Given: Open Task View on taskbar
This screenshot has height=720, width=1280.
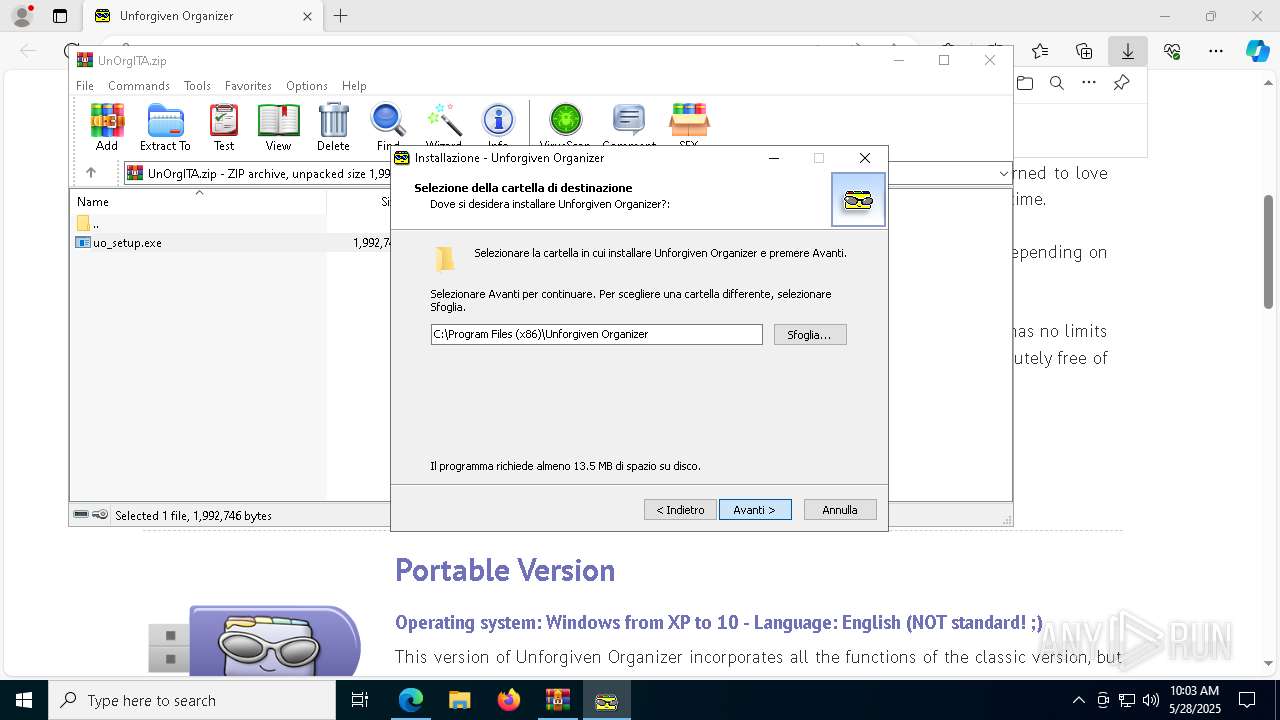Looking at the screenshot, I should [x=361, y=700].
